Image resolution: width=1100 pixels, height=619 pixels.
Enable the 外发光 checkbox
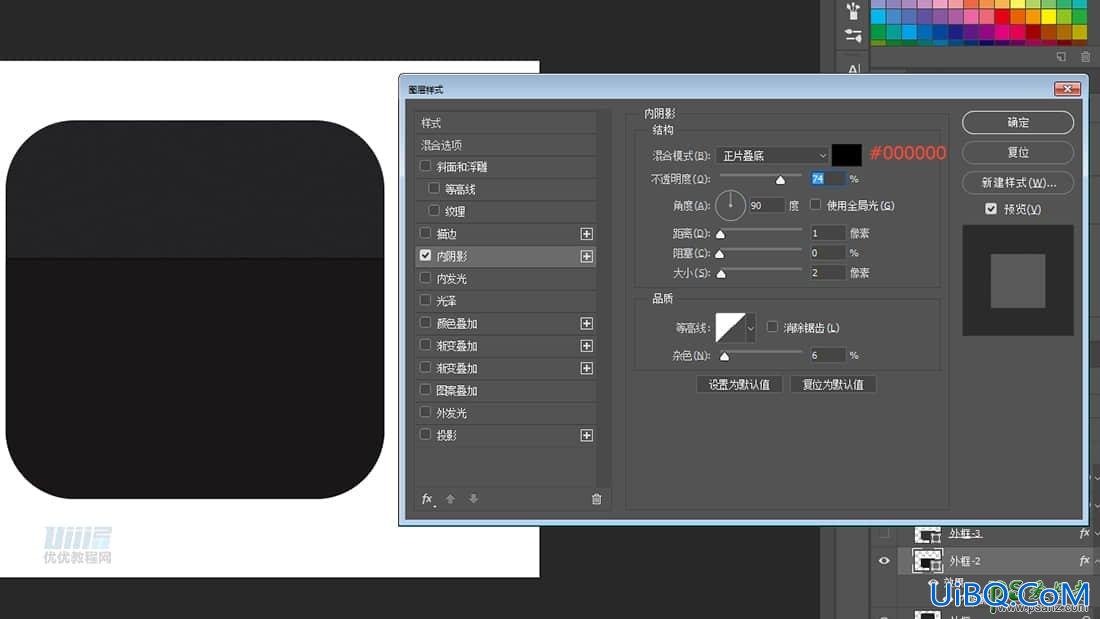click(x=425, y=413)
